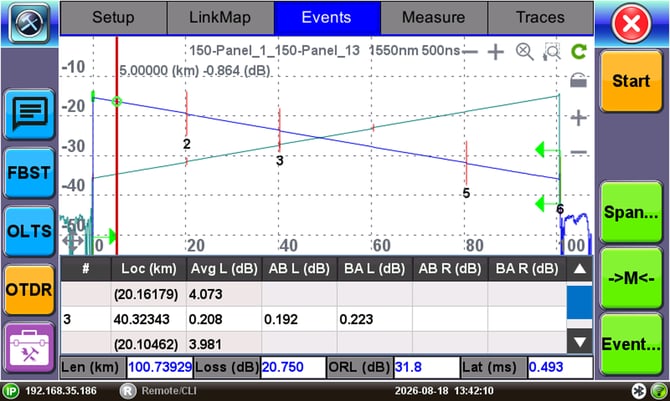Click the blue scrollbar thumb of events table
670x401 pixels.
pyautogui.click(x=579, y=302)
